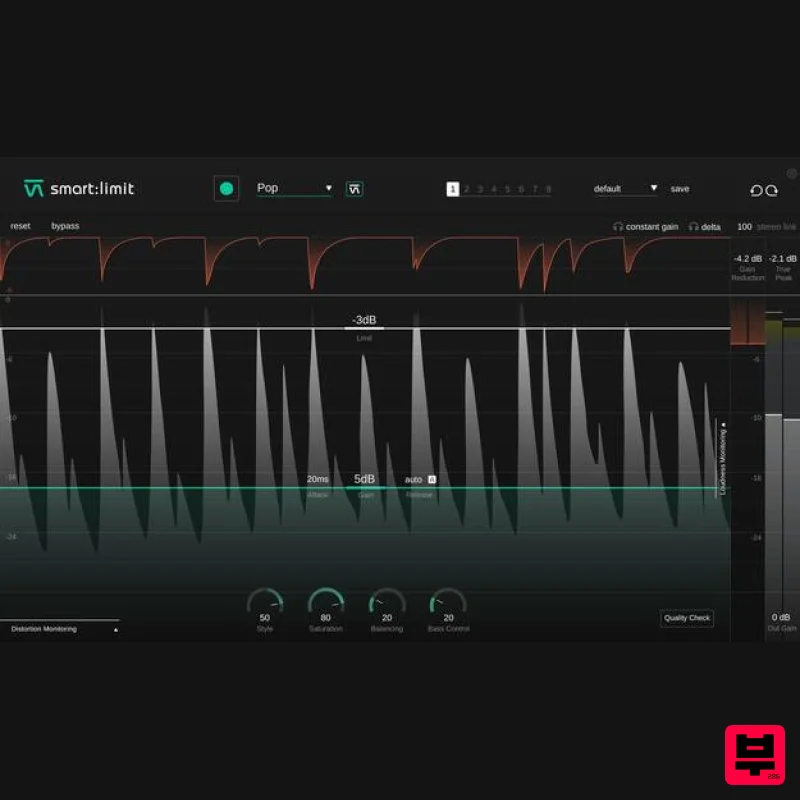Toggle bypass for the limiter

[64, 226]
